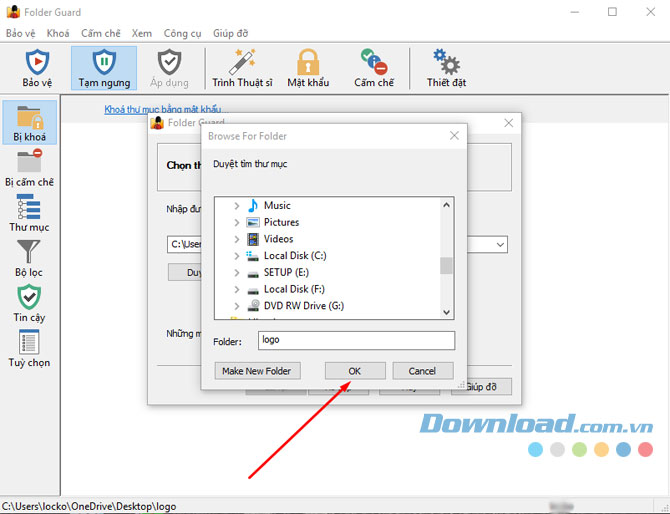
Task: Click the scroll down arrow in folder tree
Action: click(446, 312)
